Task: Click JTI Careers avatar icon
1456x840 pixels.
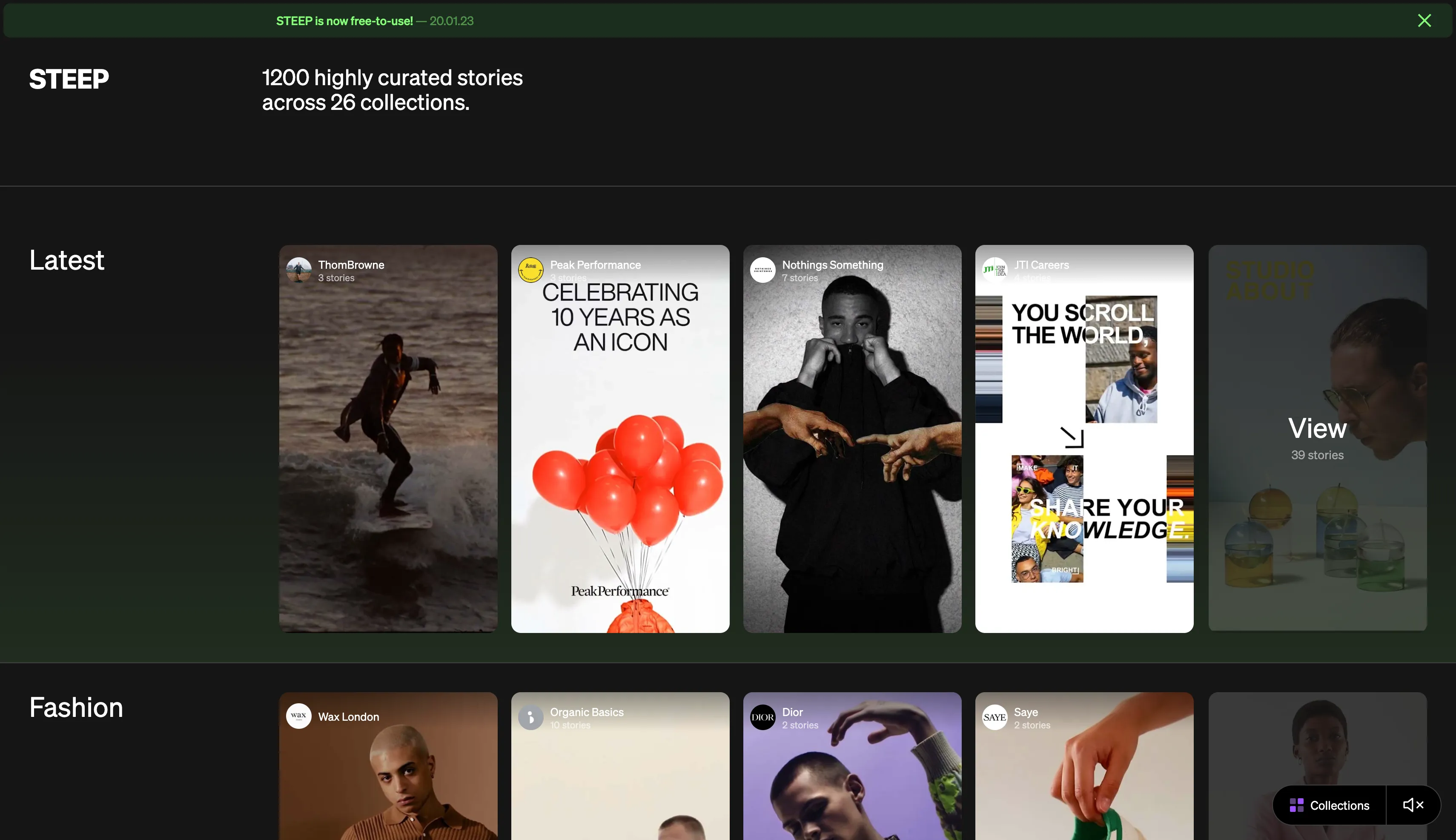Action: coord(994,270)
